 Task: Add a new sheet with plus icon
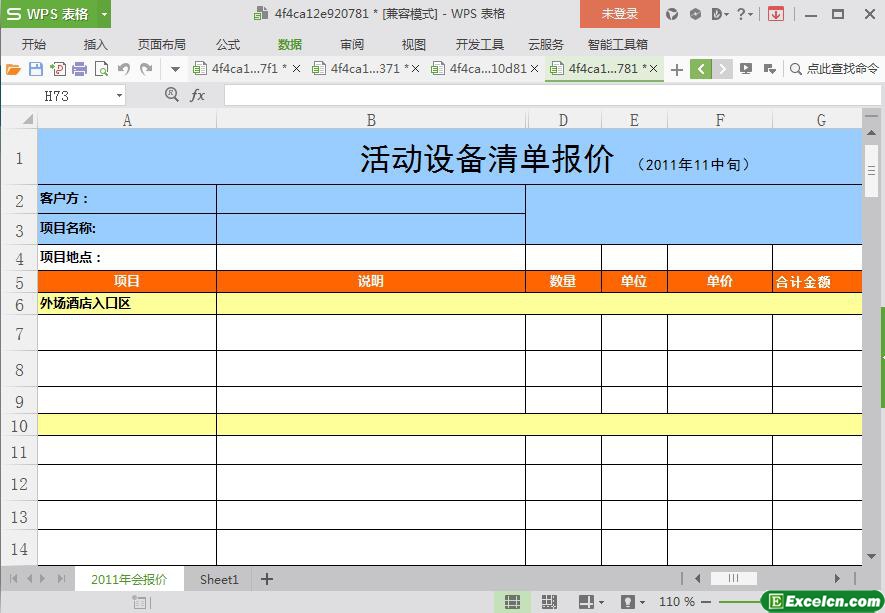[267, 579]
